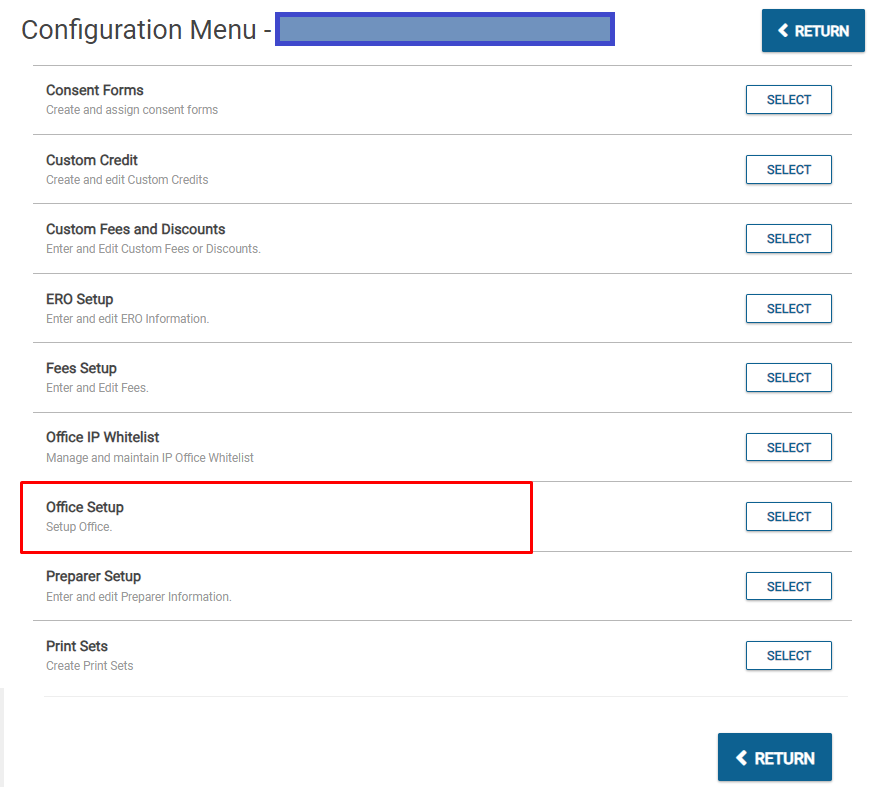Click the redacted office name field
This screenshot has width=882, height=787.
[444, 29]
